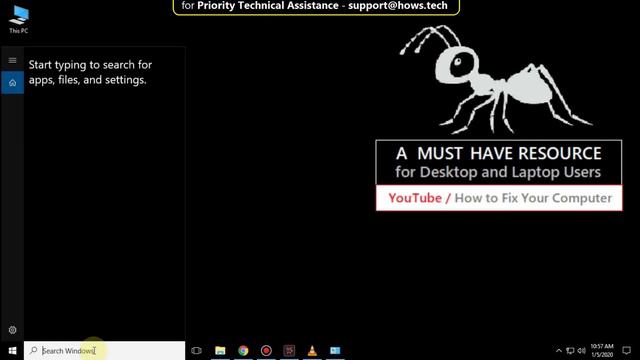Open Task View from the taskbar
Image resolution: width=640 pixels, height=360 pixels.
(196, 351)
